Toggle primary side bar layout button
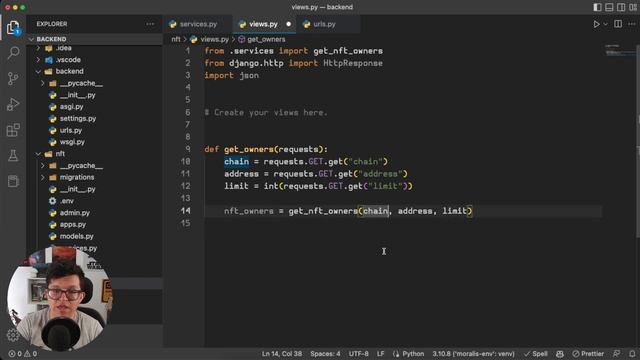This screenshot has width=640, height=360. (597, 7)
